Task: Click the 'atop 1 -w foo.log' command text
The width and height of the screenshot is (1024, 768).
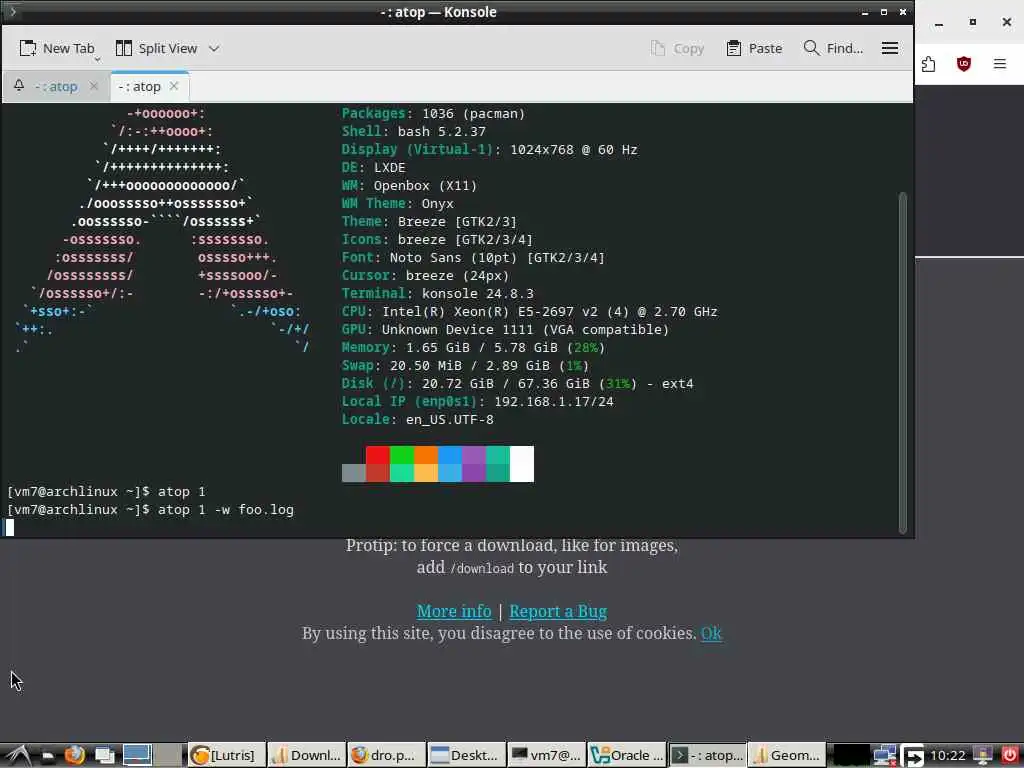Action: point(226,509)
